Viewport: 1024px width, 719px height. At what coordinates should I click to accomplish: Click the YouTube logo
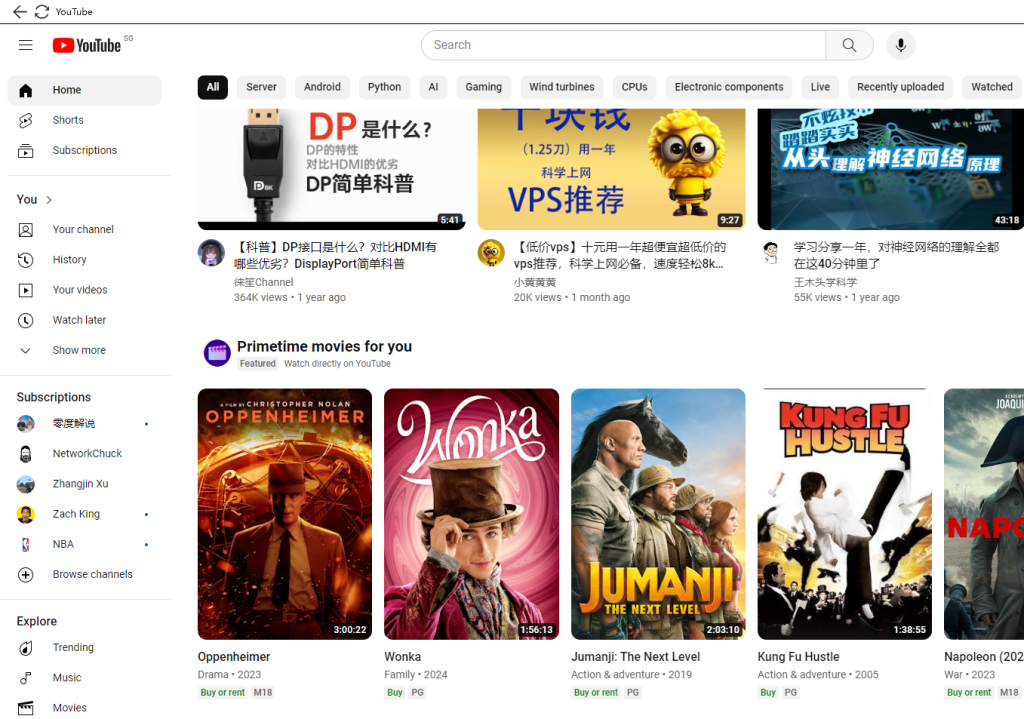click(x=87, y=45)
